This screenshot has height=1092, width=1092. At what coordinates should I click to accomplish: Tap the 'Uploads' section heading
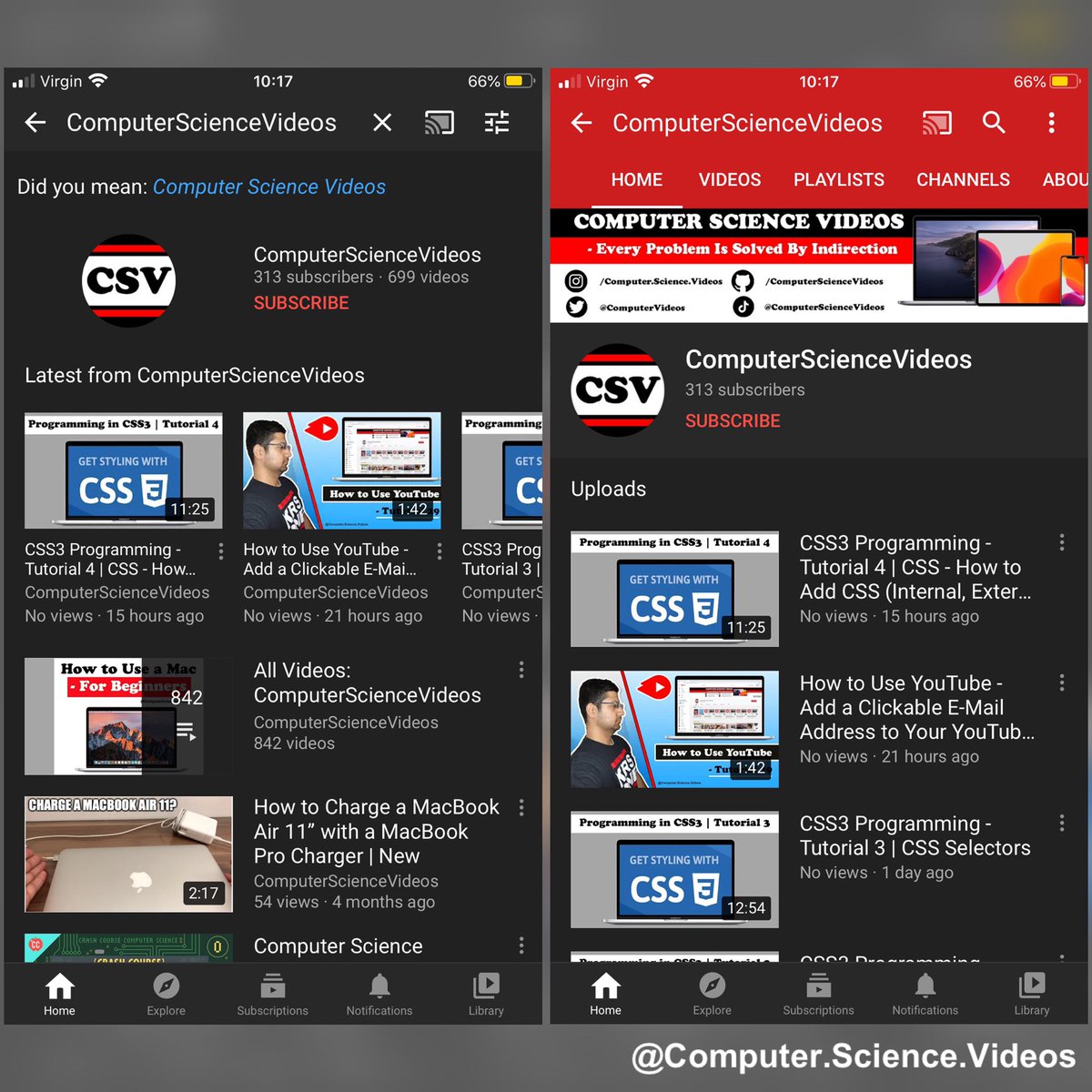click(x=609, y=489)
